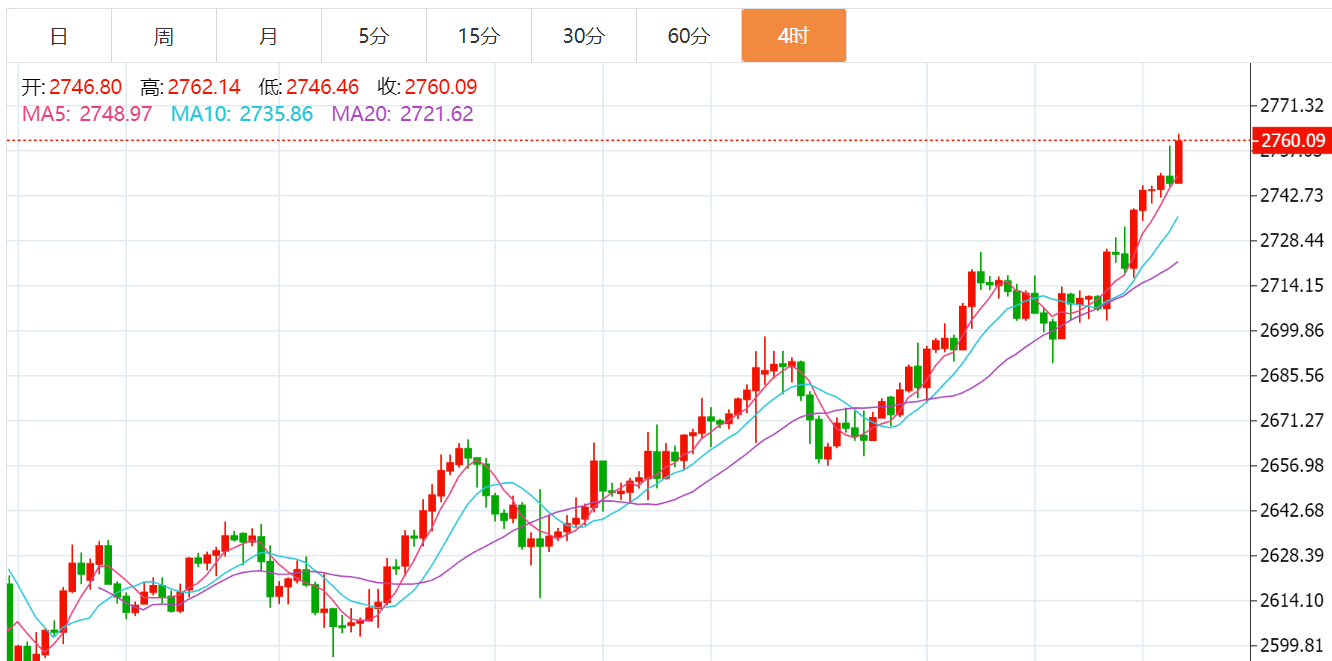Open the 60分 chart tab
The height and width of the screenshot is (661, 1332).
point(689,37)
